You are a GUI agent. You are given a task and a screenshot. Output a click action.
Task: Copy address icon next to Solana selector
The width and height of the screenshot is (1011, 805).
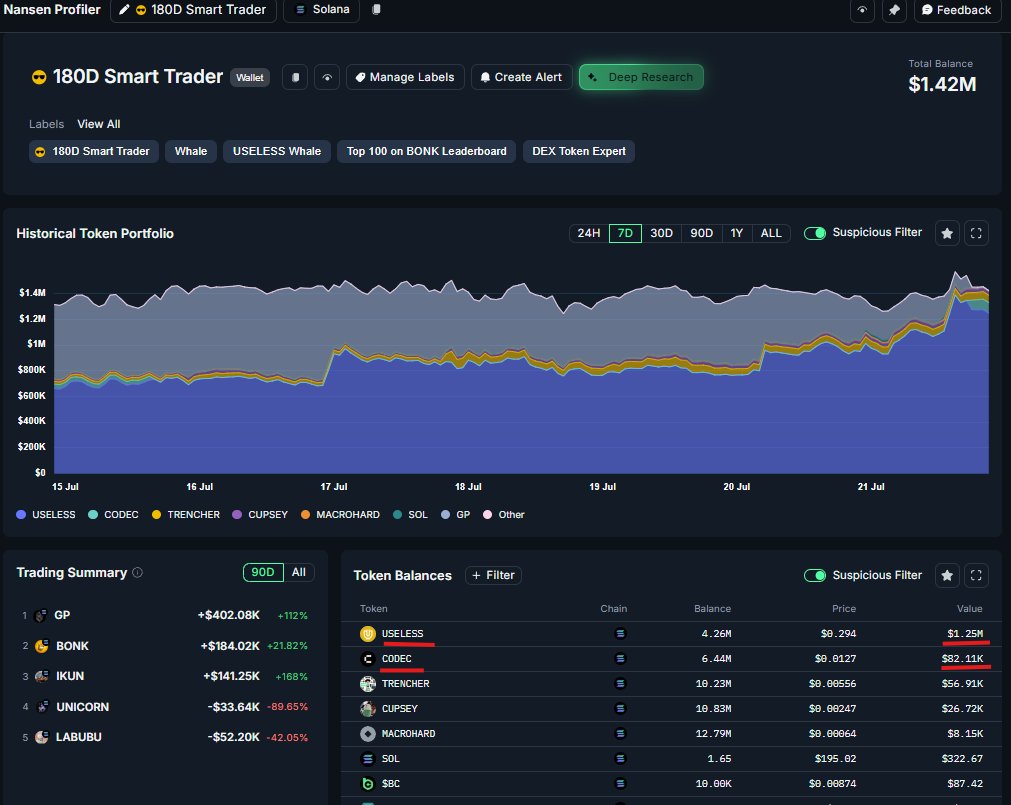click(376, 10)
